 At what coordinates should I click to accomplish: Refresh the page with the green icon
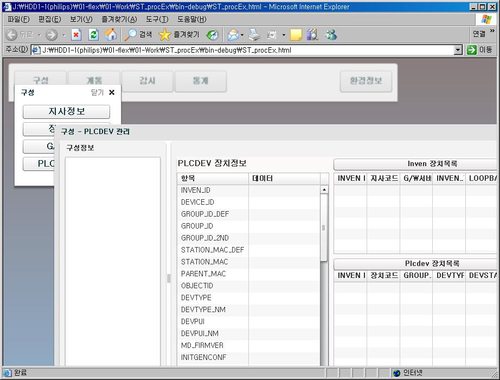point(94,35)
